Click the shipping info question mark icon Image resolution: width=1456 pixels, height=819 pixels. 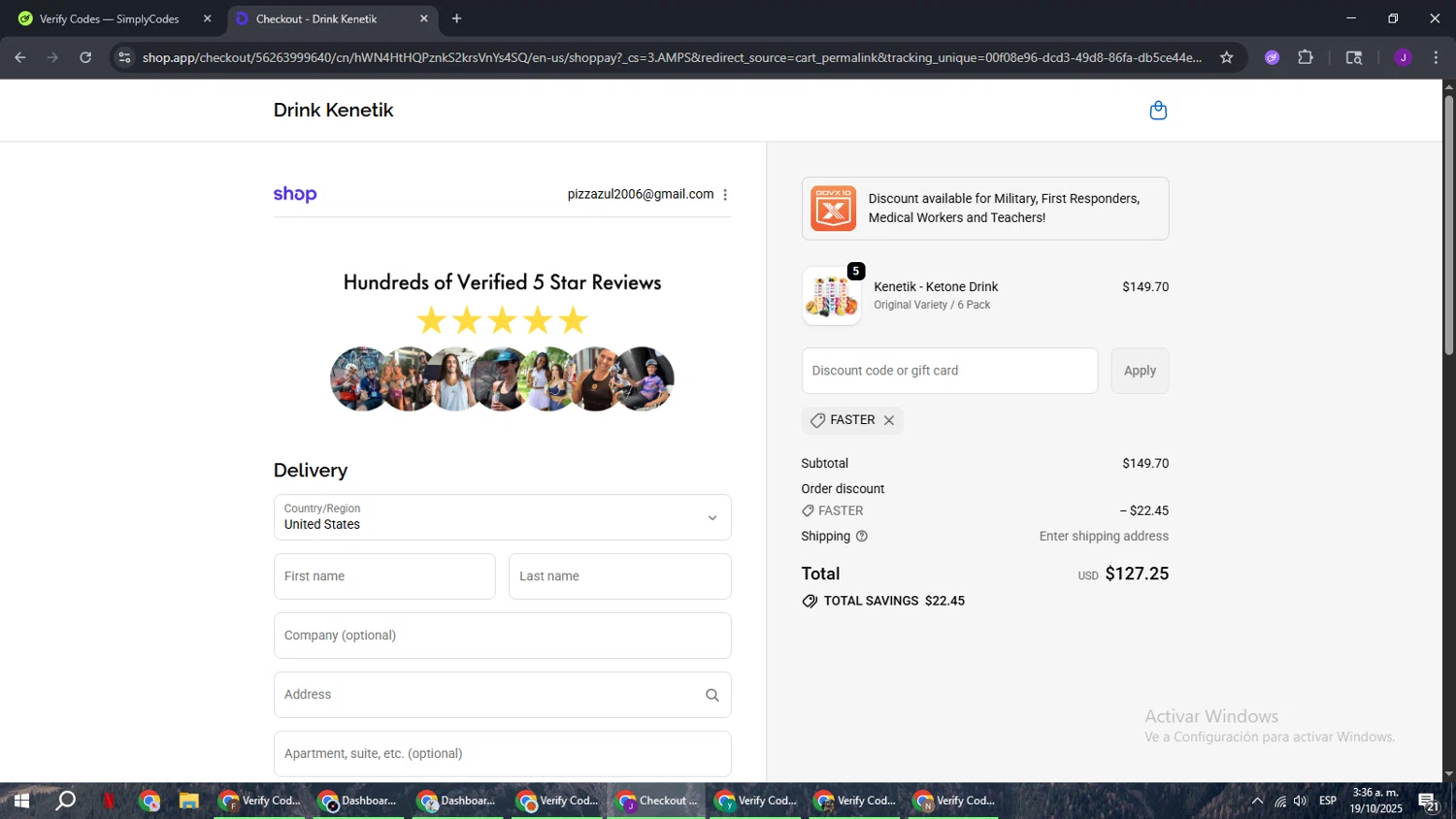862,537
